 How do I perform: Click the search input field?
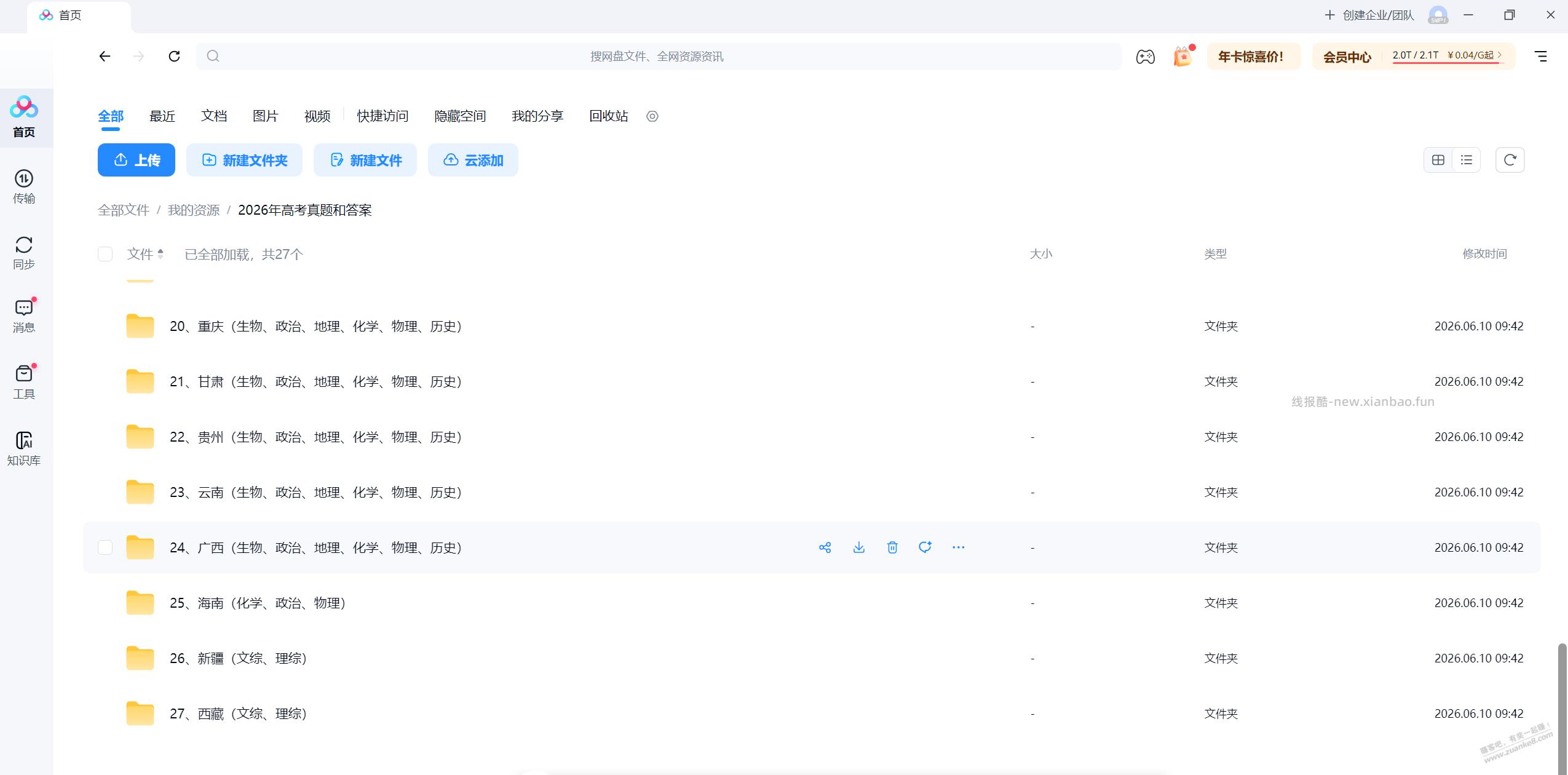point(659,57)
